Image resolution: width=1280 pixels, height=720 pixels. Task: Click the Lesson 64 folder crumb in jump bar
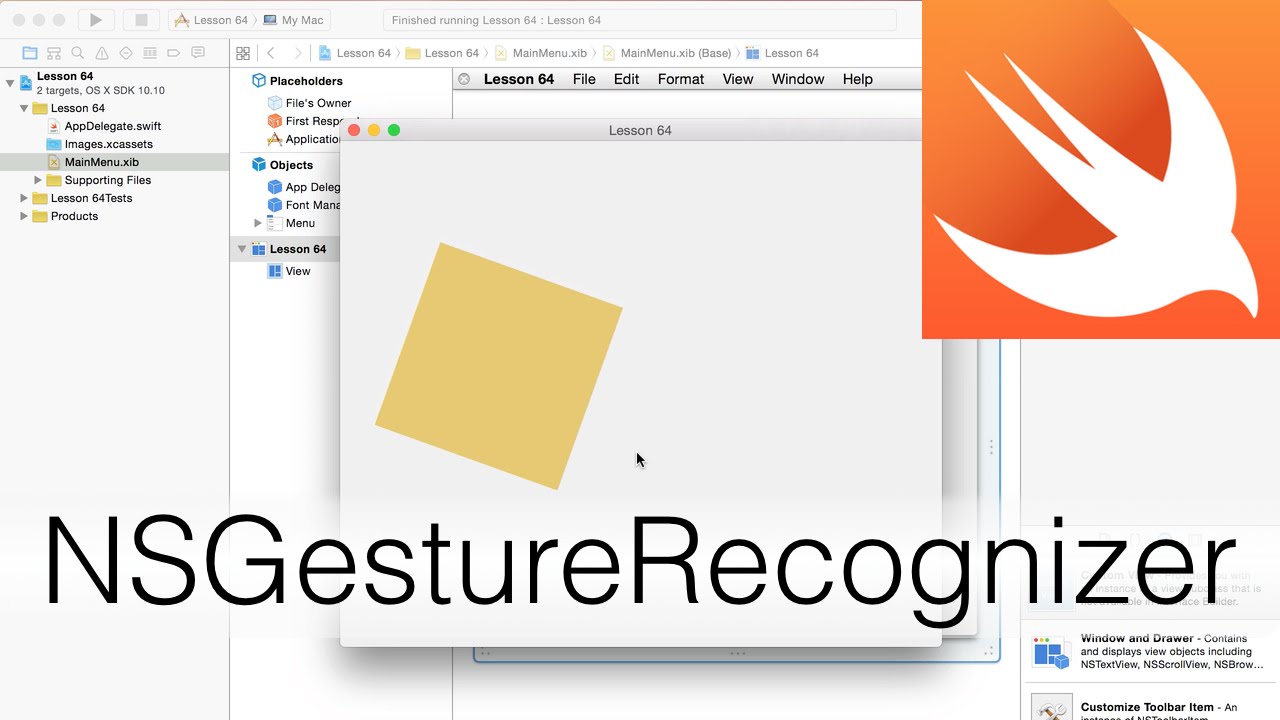click(442, 53)
